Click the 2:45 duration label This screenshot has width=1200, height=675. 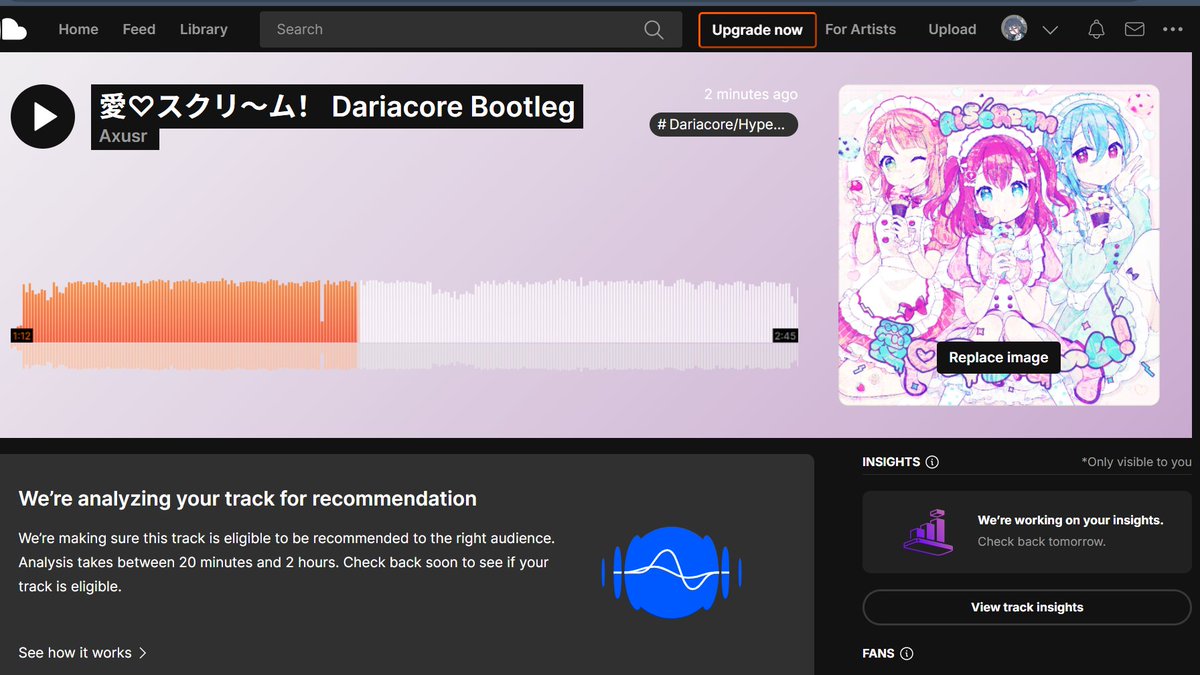click(x=785, y=336)
